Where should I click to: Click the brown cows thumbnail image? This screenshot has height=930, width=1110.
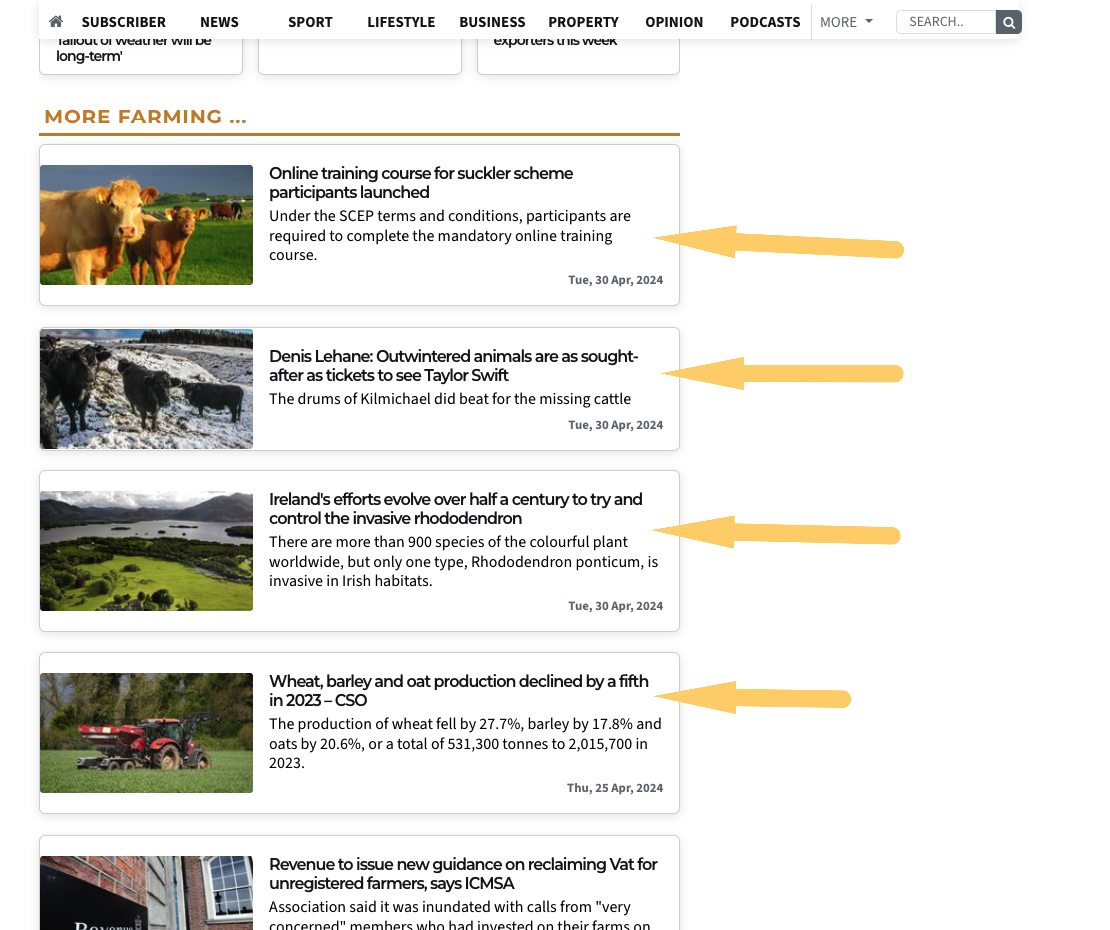[146, 225]
